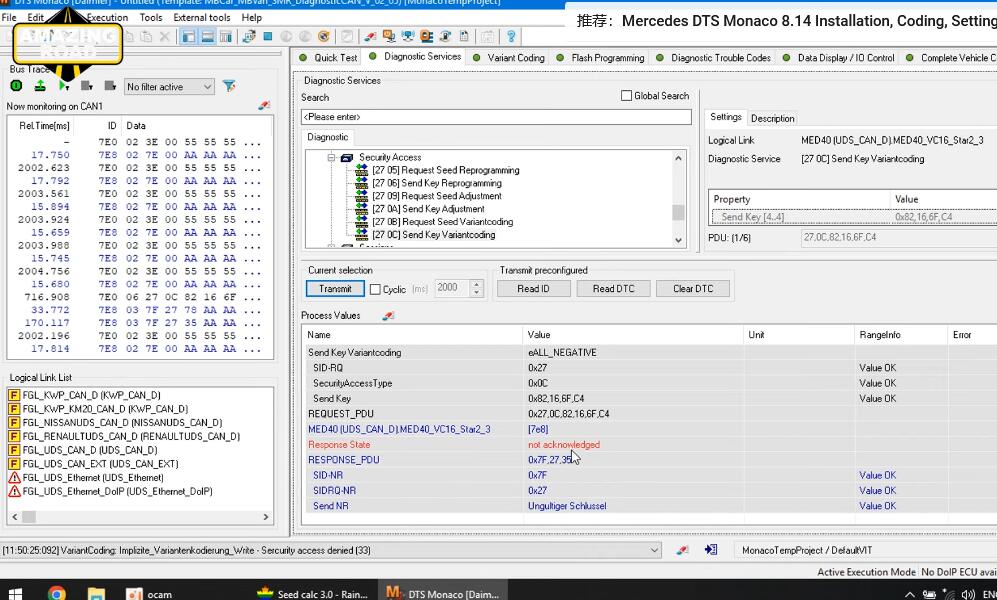Click the orange round globe toolbar icon

pos(324,36)
